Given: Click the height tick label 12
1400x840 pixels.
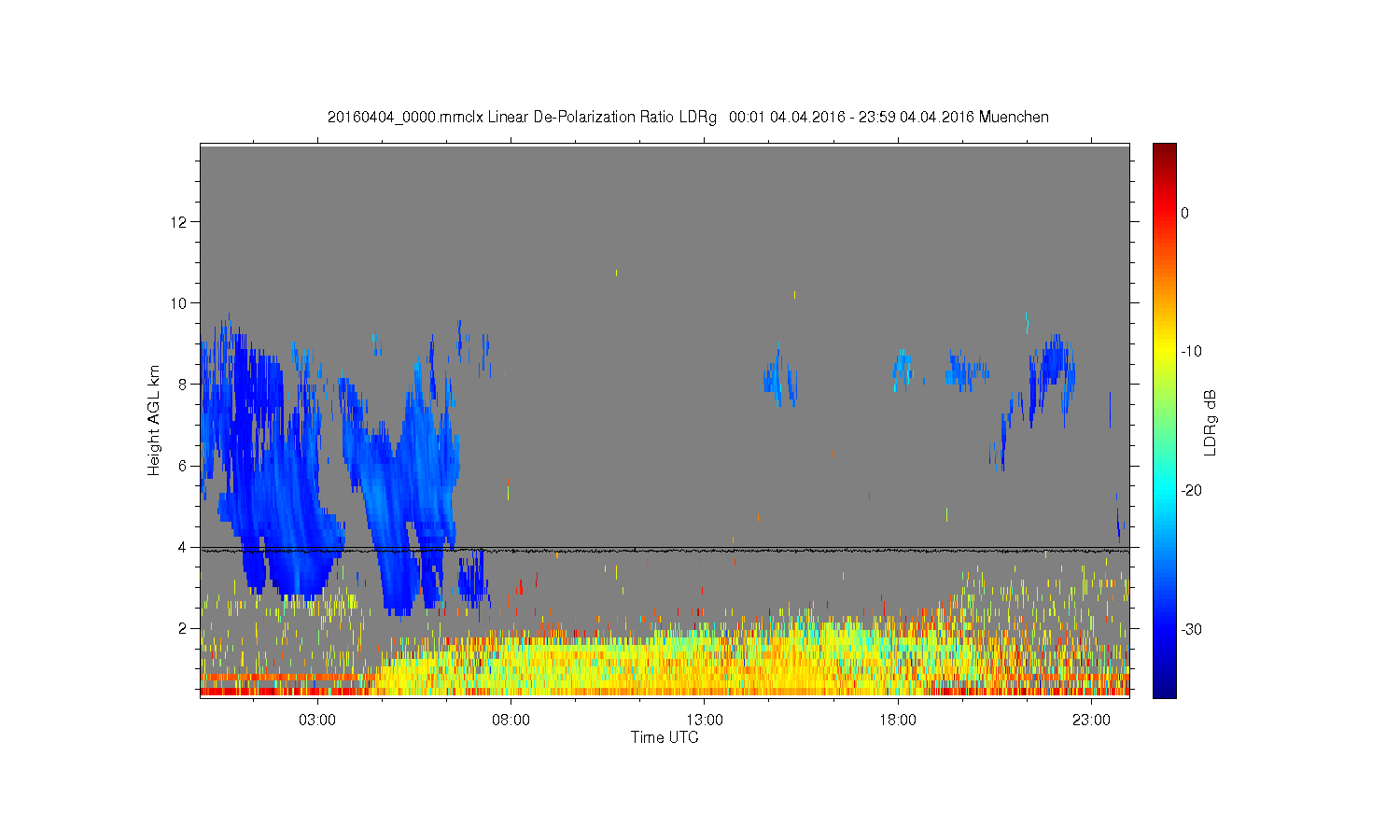Looking at the screenshot, I should 180,221.
